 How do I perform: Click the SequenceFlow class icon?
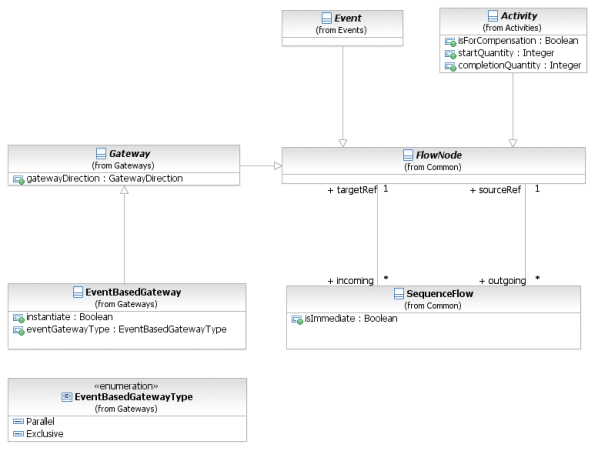(399, 294)
